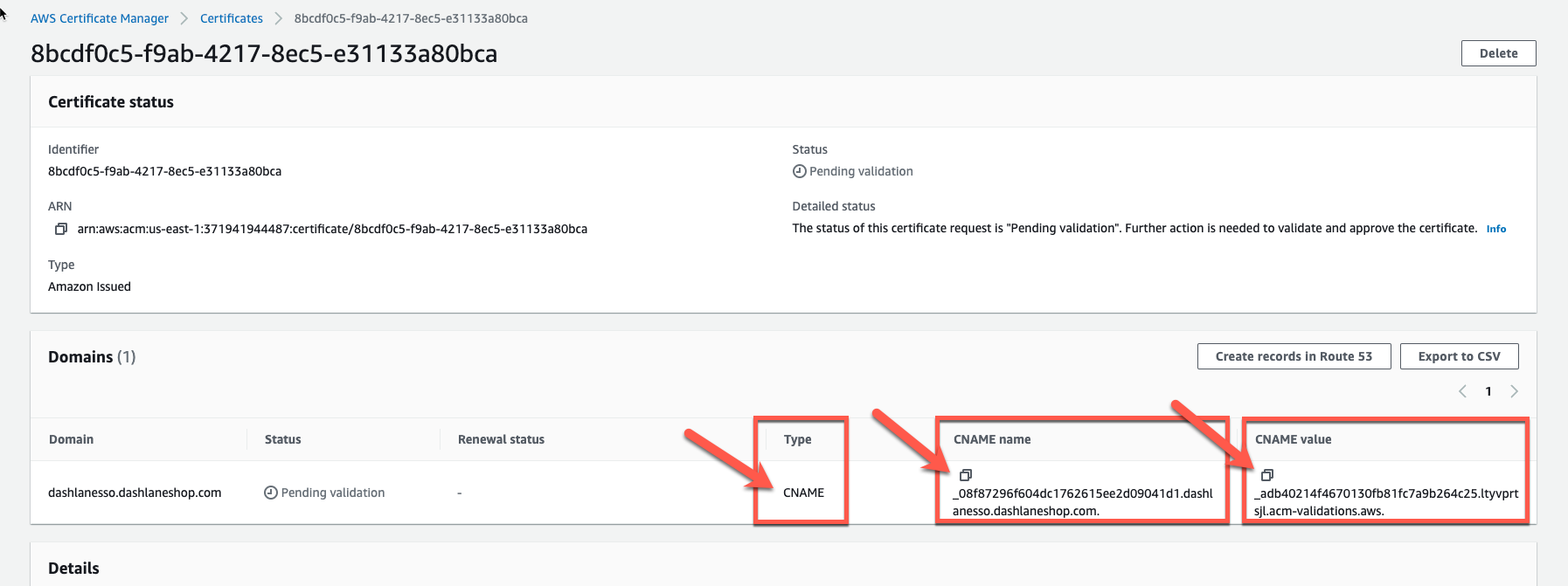This screenshot has height=586, width=1568.
Task: Click the CNAME value column header
Action: pos(1294,439)
